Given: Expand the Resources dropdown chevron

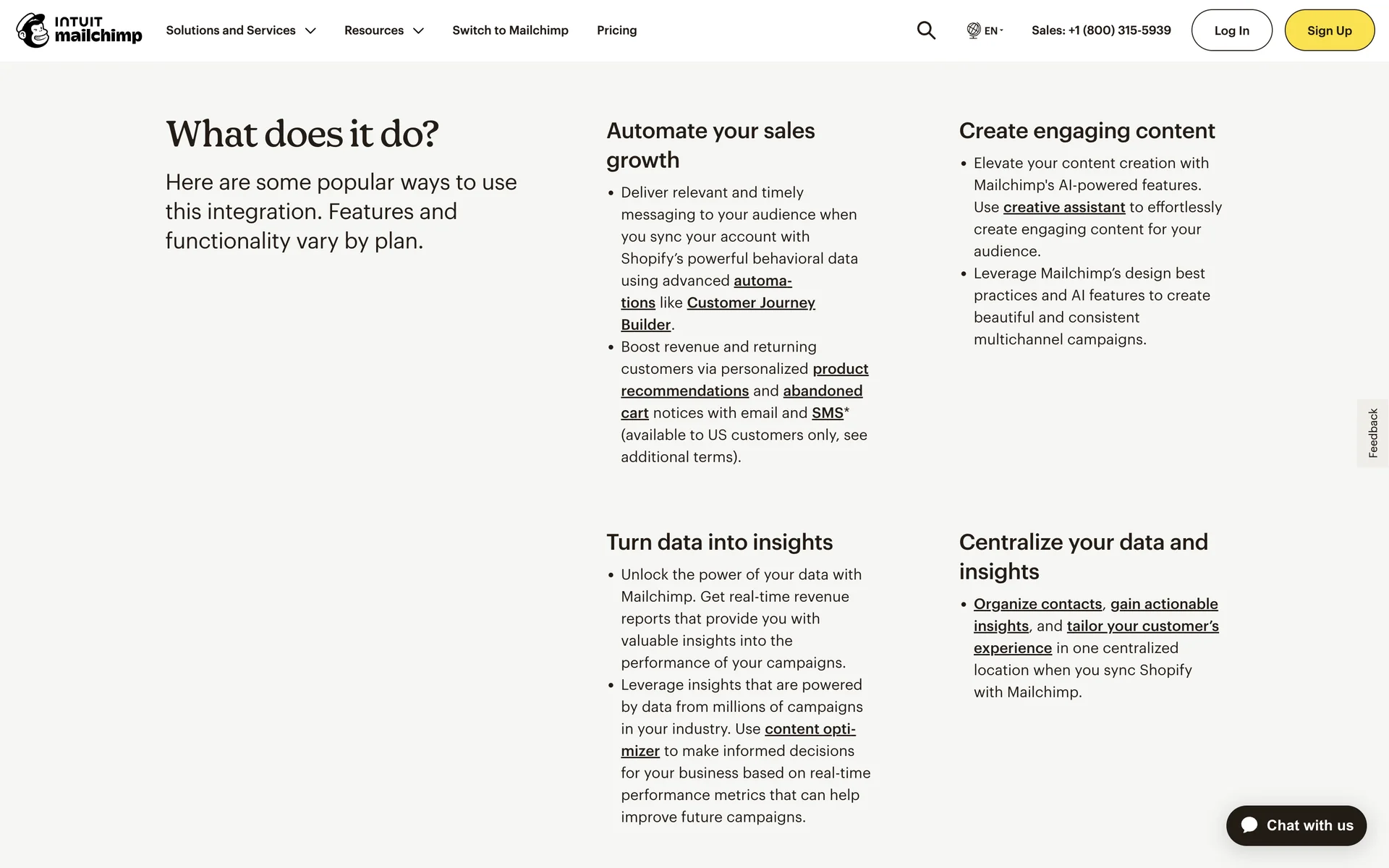Looking at the screenshot, I should (x=418, y=31).
